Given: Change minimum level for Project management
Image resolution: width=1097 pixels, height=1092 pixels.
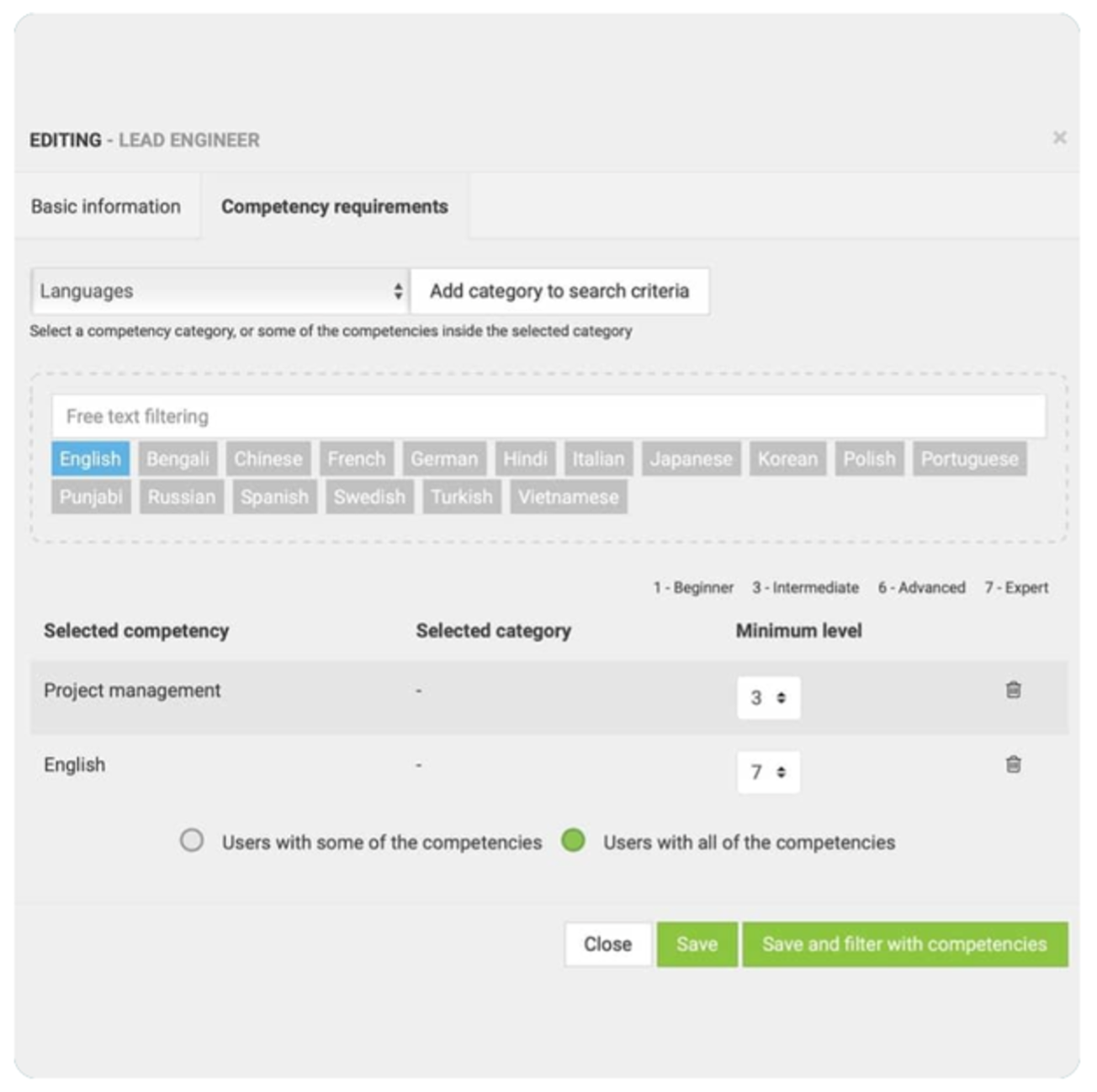Looking at the screenshot, I should (x=768, y=697).
